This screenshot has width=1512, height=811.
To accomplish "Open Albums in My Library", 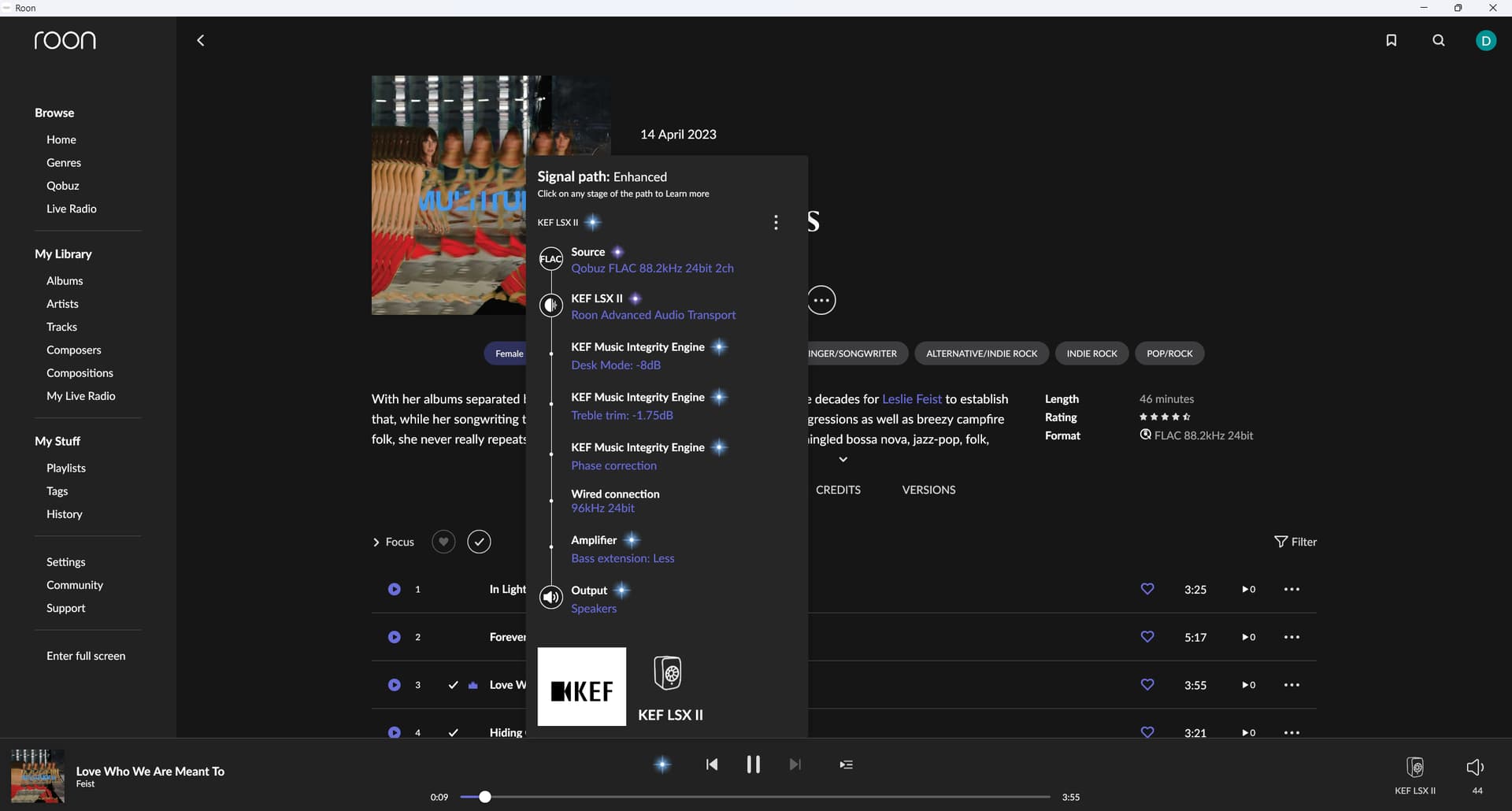I will (x=65, y=280).
